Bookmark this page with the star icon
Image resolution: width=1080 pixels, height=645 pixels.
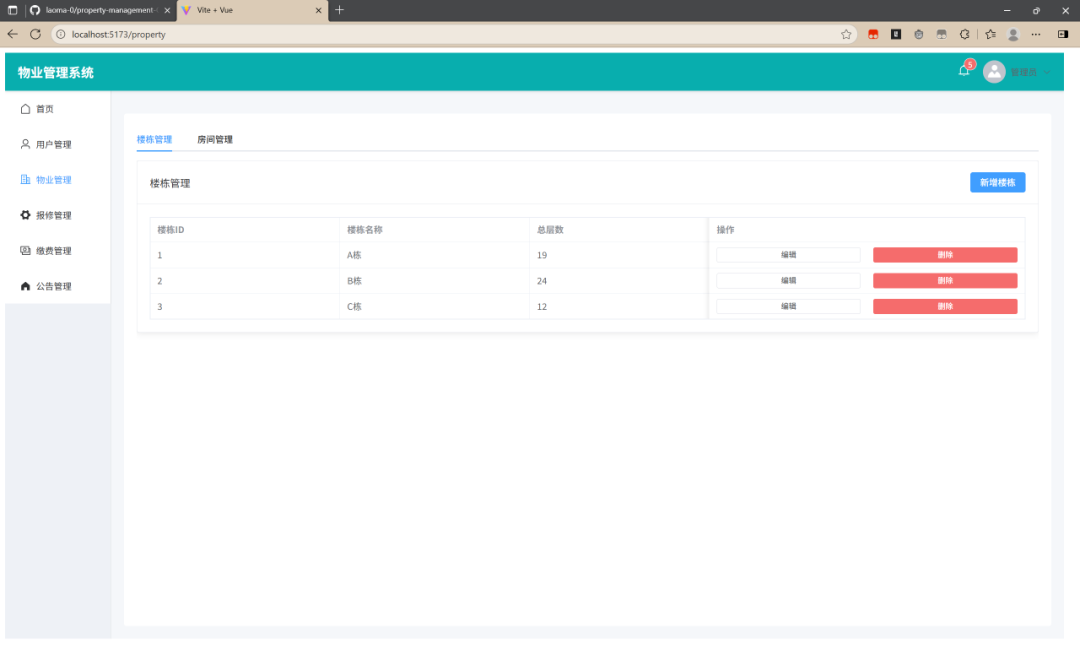(x=847, y=34)
